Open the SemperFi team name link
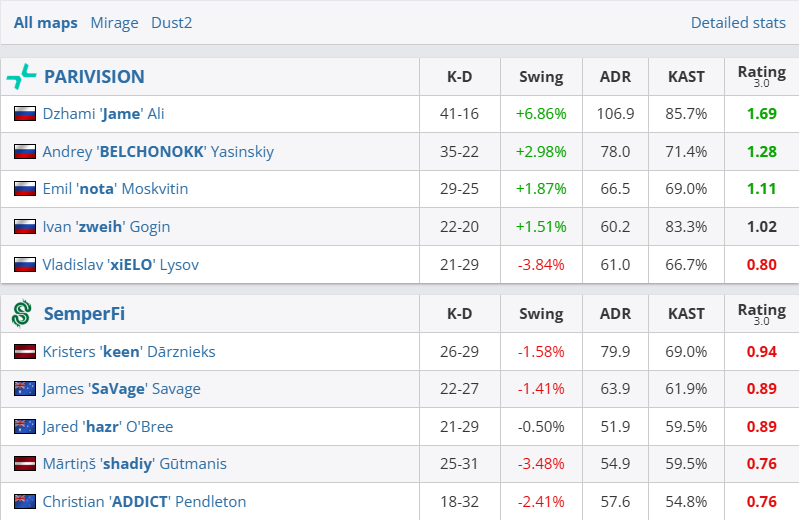The width and height of the screenshot is (799, 520). pyautogui.click(x=85, y=314)
